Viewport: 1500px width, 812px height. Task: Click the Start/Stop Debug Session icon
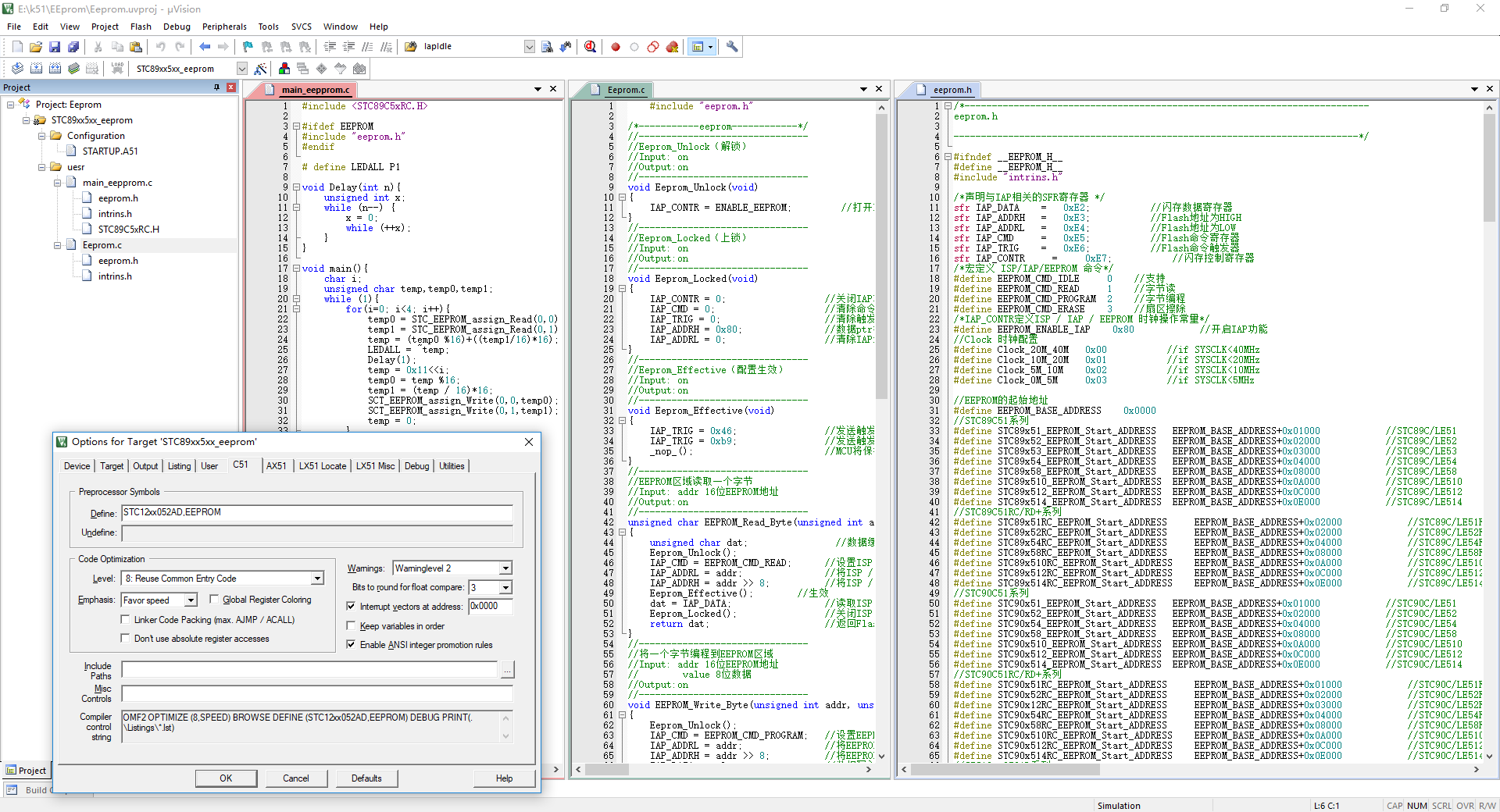point(590,47)
